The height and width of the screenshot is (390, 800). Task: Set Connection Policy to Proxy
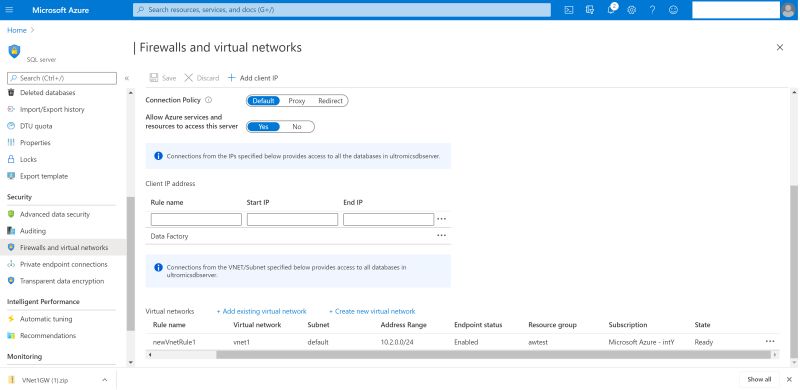[x=296, y=101]
